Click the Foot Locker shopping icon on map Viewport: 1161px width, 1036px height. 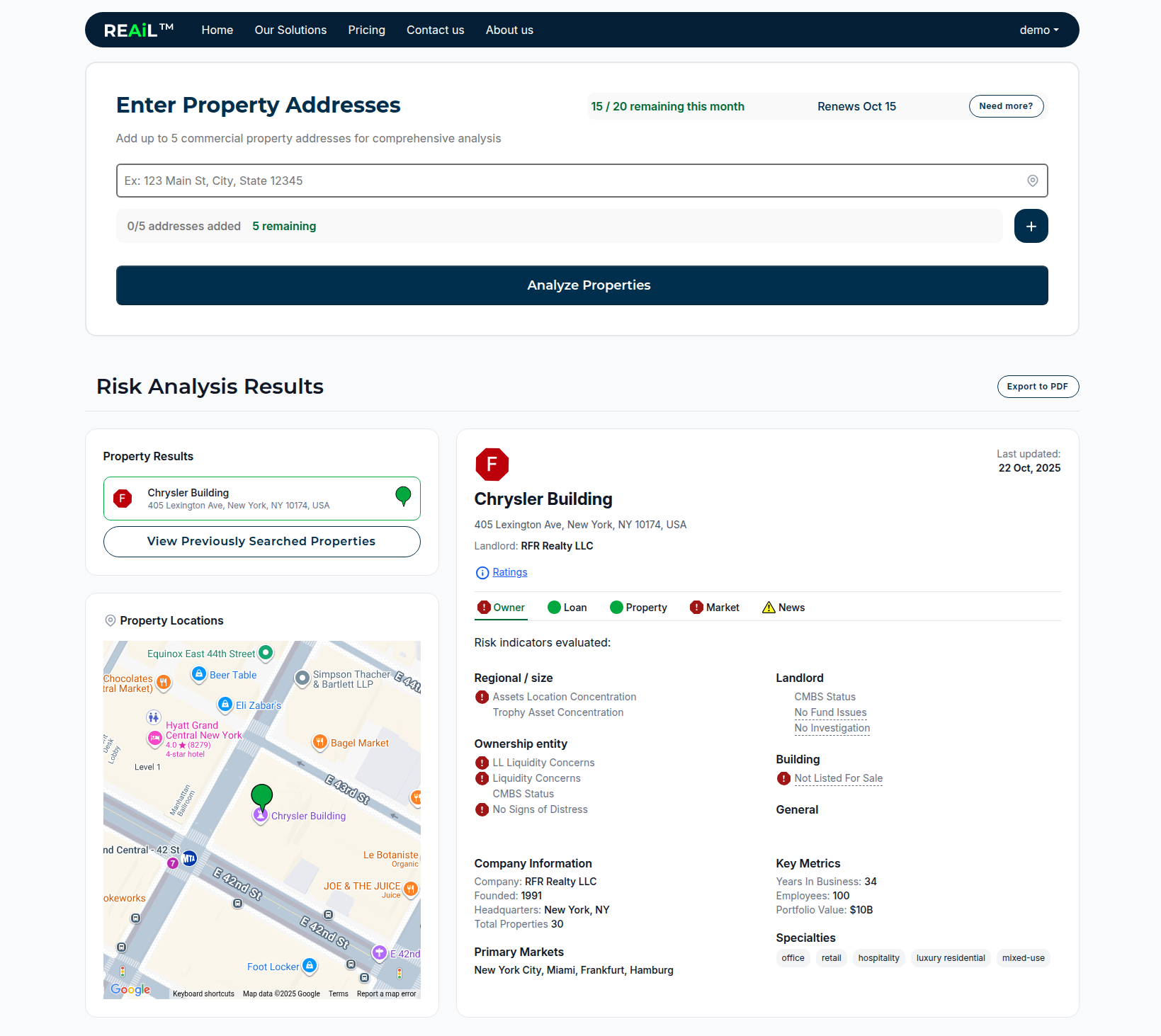[310, 966]
